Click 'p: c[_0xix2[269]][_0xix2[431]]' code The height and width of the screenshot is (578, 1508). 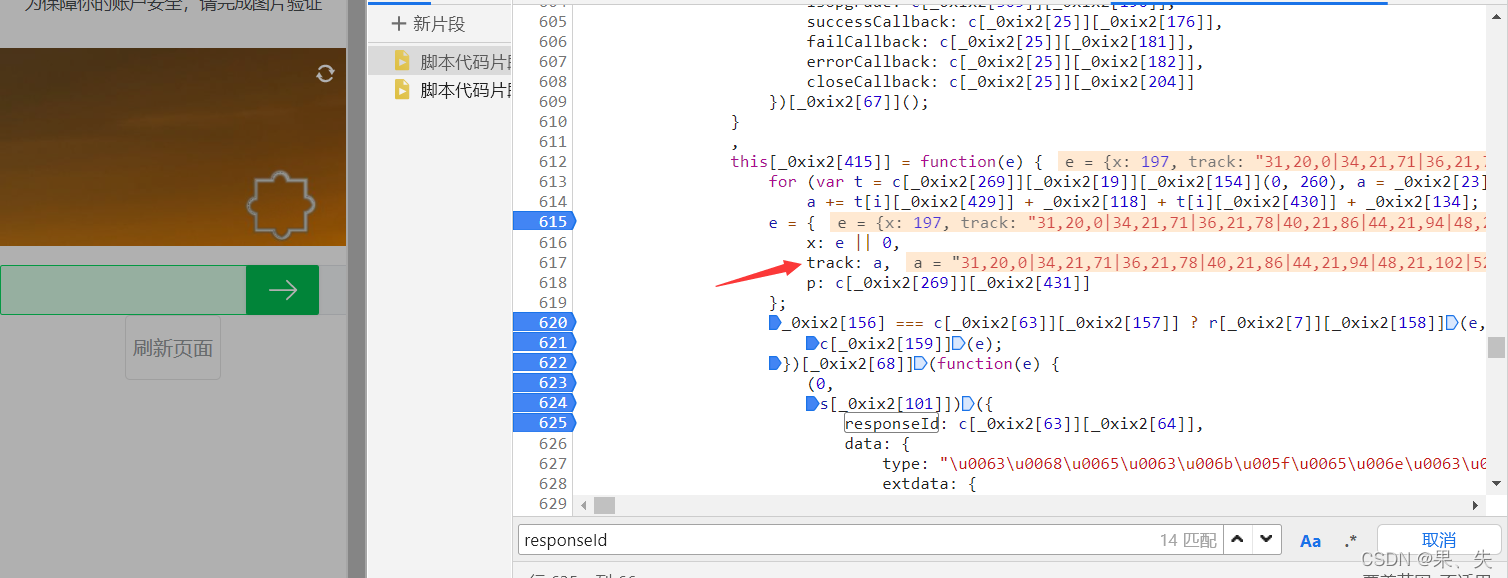[948, 283]
